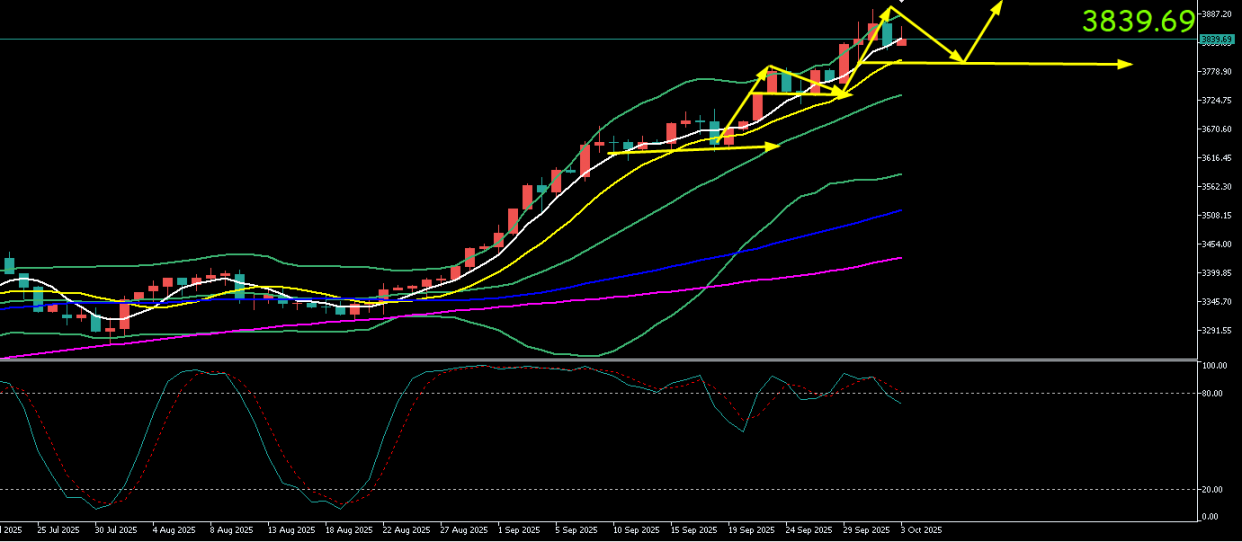Select the 3508.15 price axis label
This screenshot has width=1242, height=542.
point(1216,216)
